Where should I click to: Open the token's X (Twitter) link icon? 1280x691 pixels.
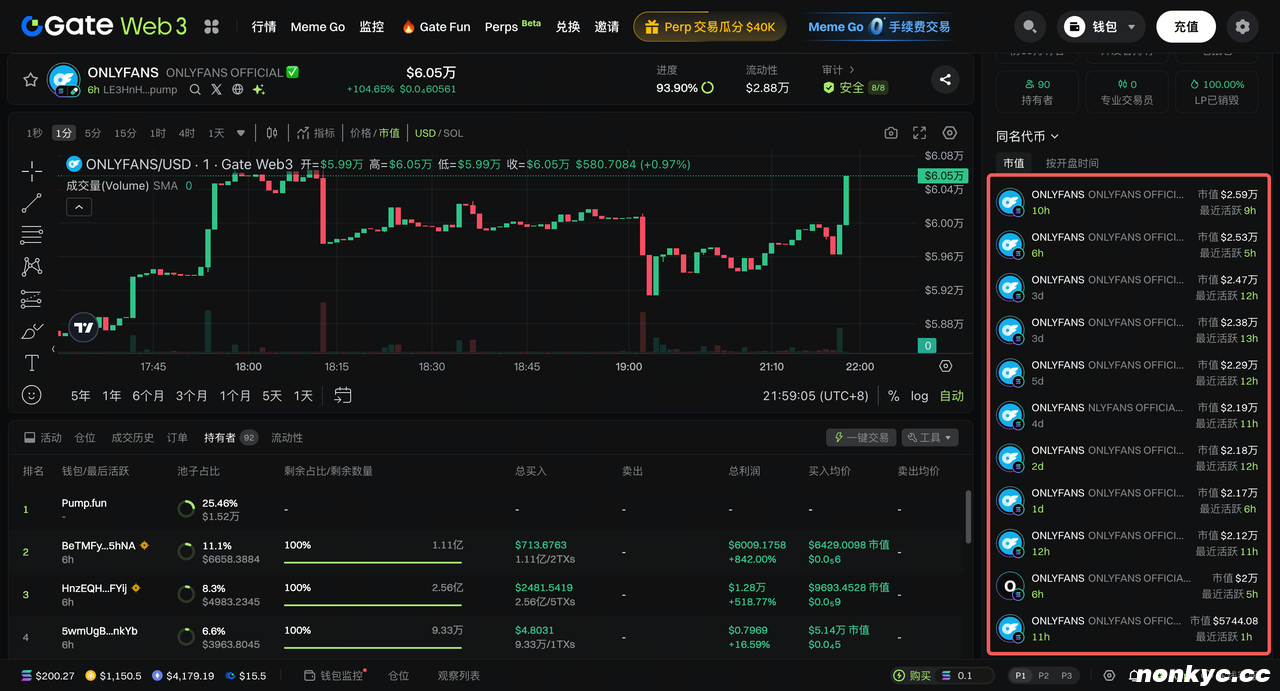pyautogui.click(x=216, y=90)
